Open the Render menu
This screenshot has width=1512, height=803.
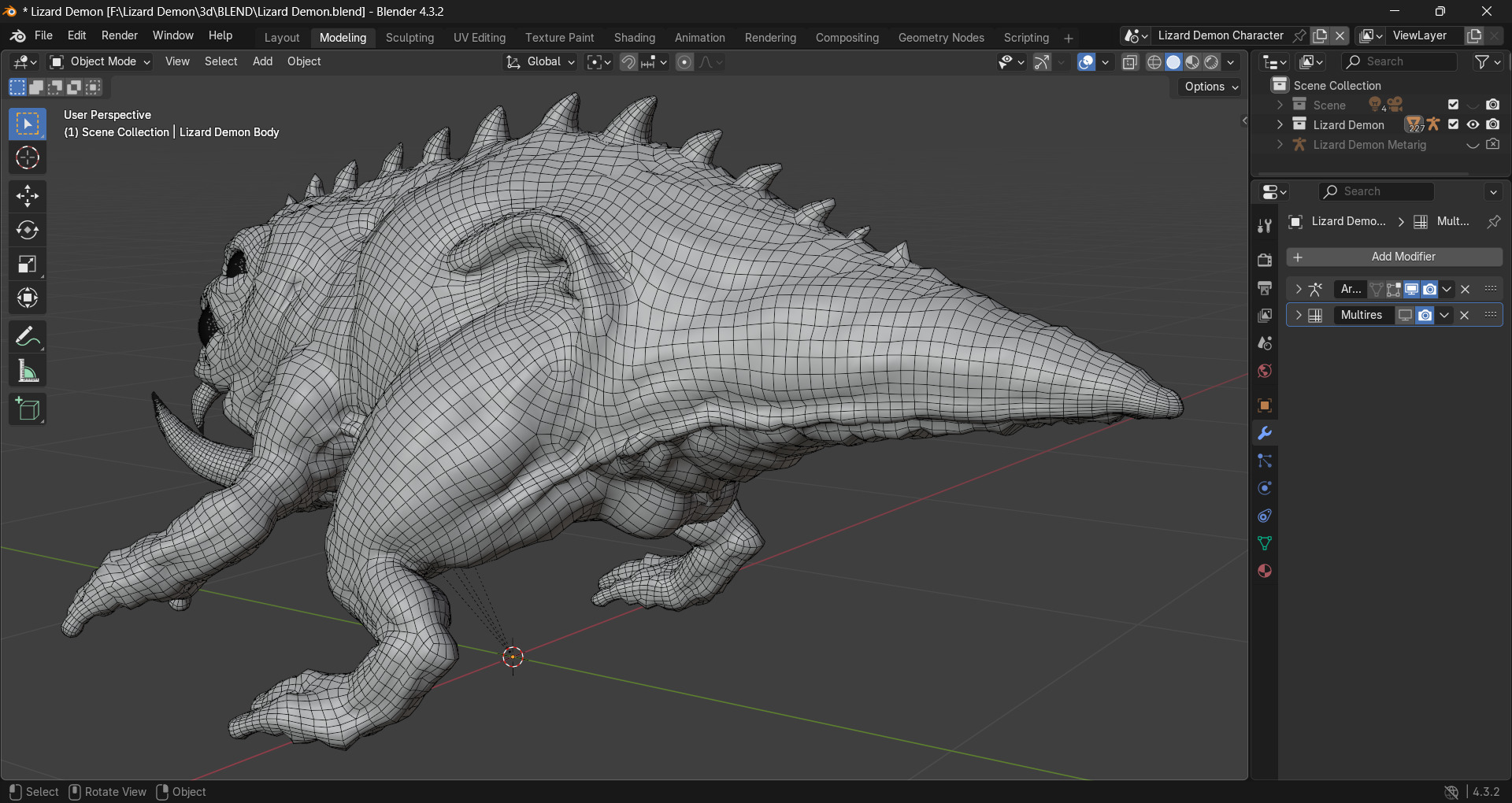(x=120, y=35)
